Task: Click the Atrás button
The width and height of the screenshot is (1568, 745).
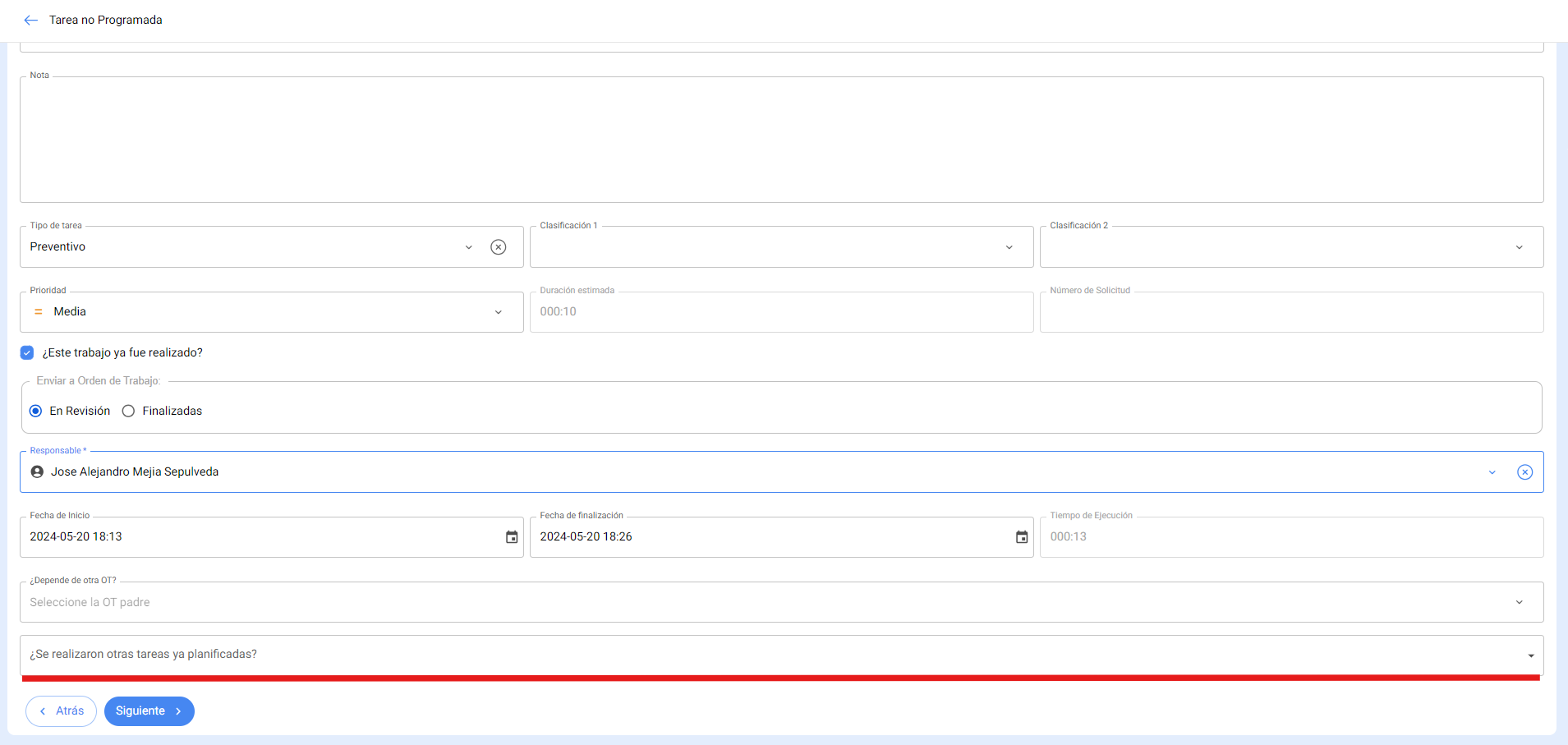Action: [62, 711]
